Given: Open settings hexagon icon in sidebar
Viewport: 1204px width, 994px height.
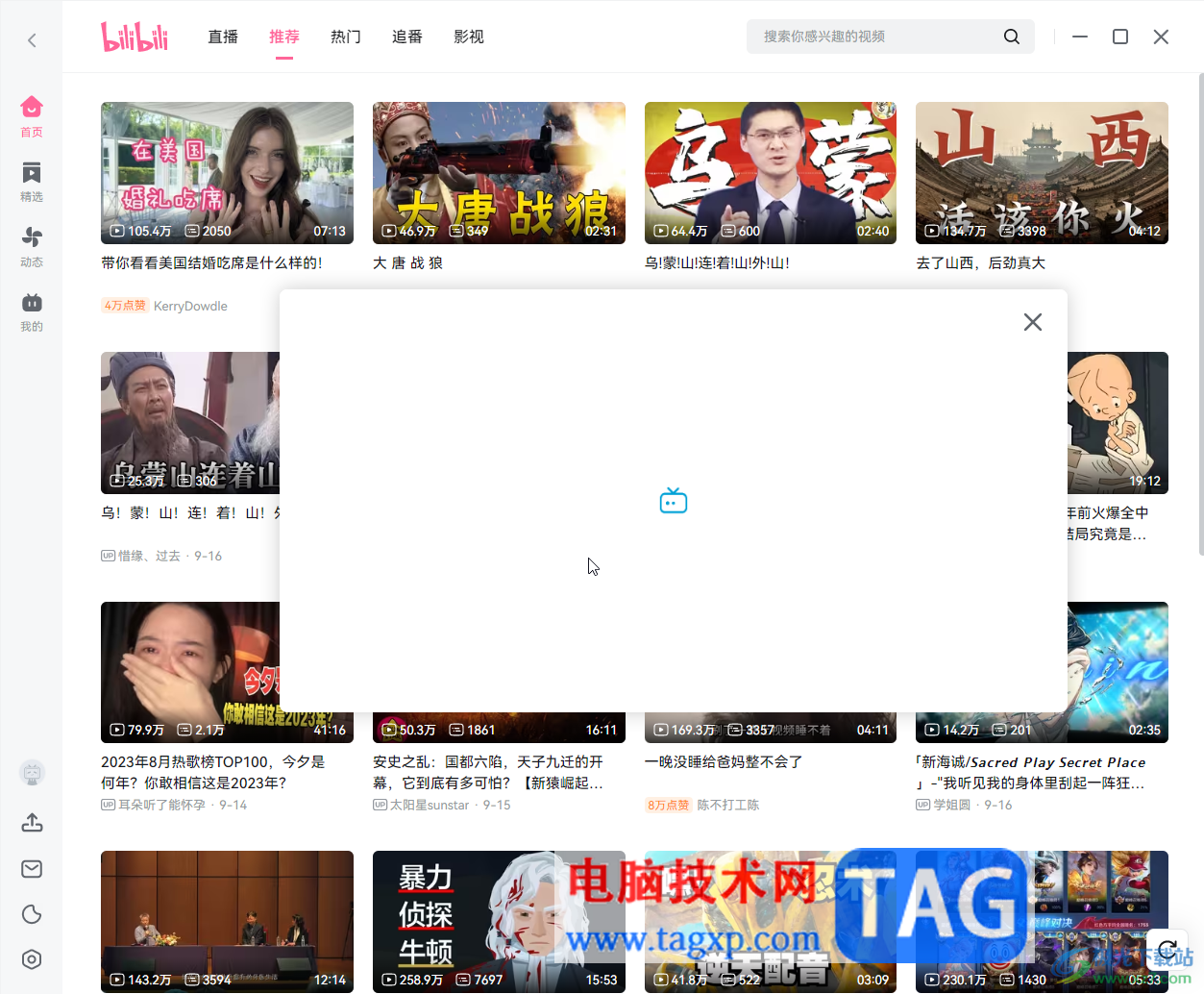Looking at the screenshot, I should coord(32,959).
